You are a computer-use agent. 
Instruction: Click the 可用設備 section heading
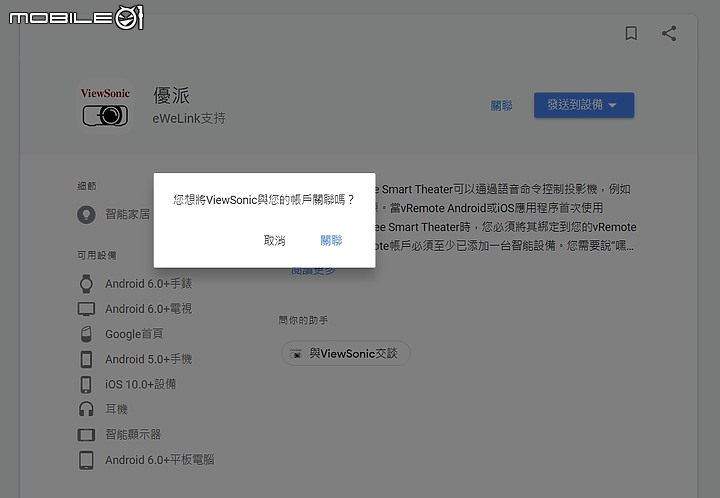(x=96, y=255)
